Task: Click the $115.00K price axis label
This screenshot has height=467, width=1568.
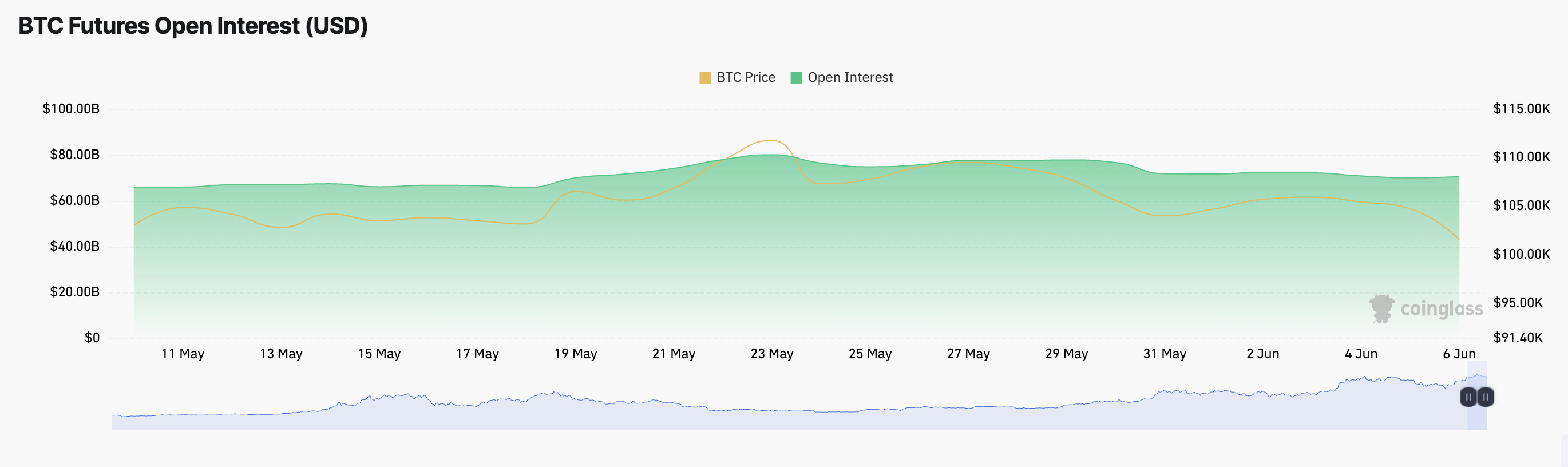Action: coord(1521,109)
